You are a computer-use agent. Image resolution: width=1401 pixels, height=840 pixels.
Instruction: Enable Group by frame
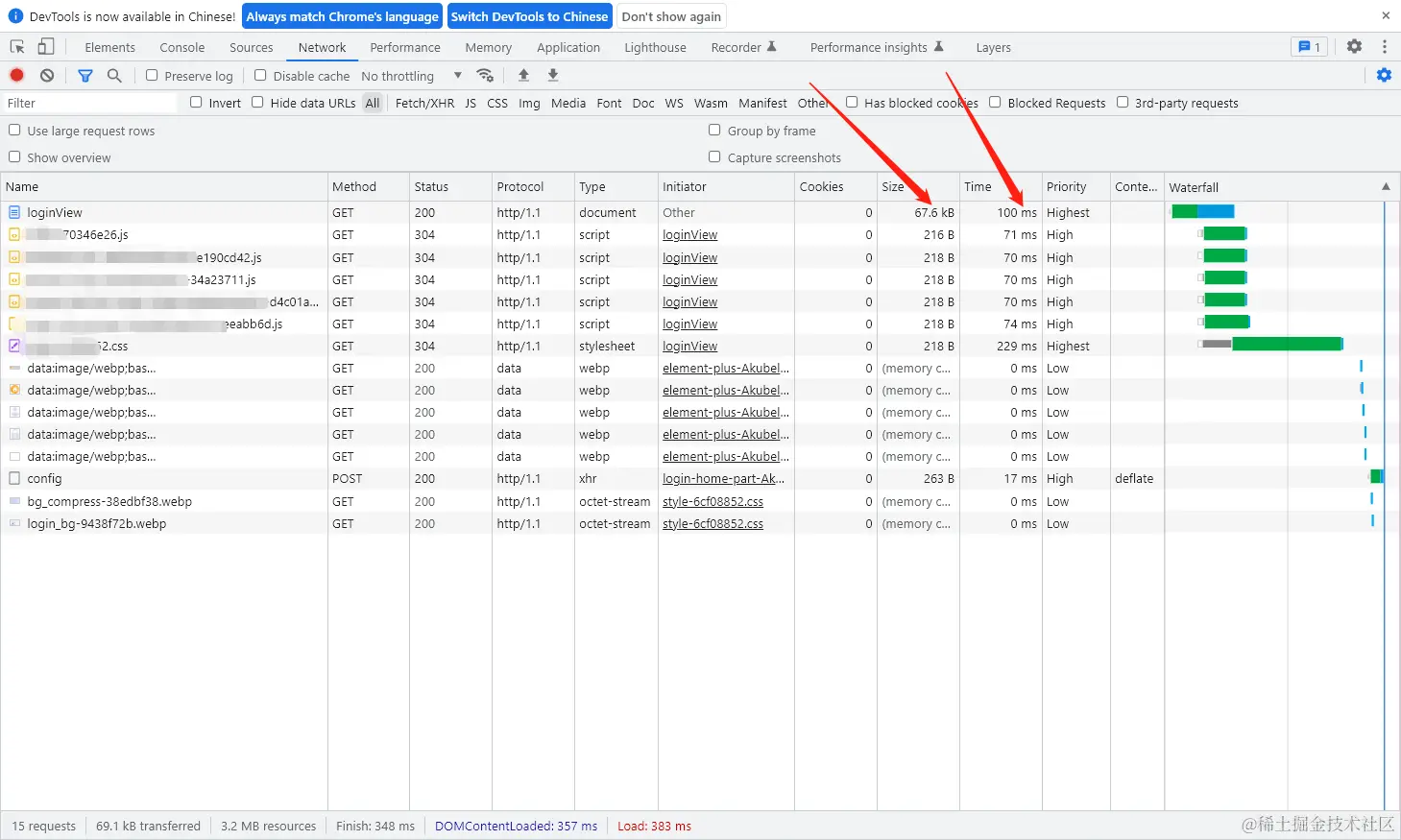click(x=714, y=130)
